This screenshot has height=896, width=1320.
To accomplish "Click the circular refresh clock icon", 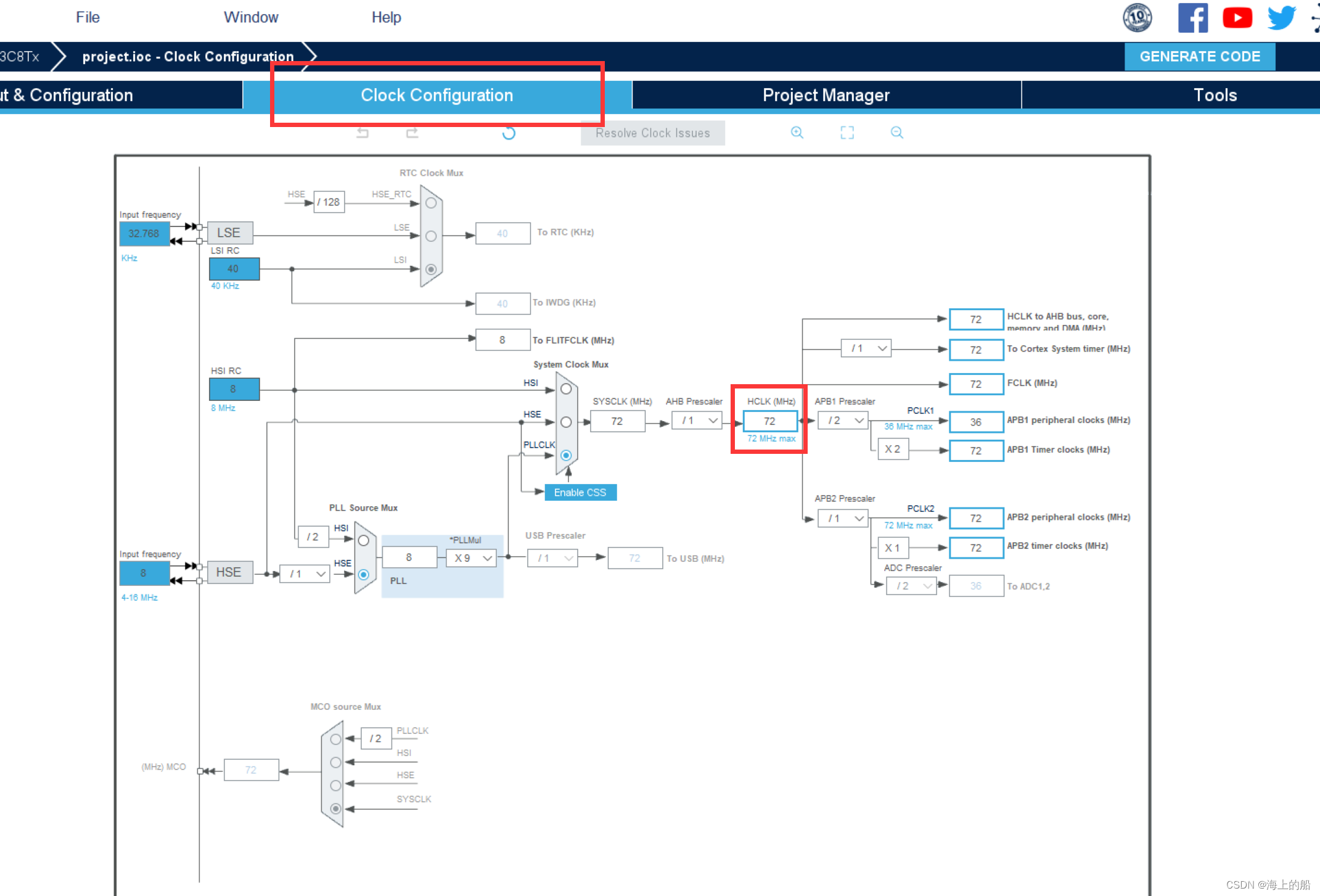I will 509,133.
